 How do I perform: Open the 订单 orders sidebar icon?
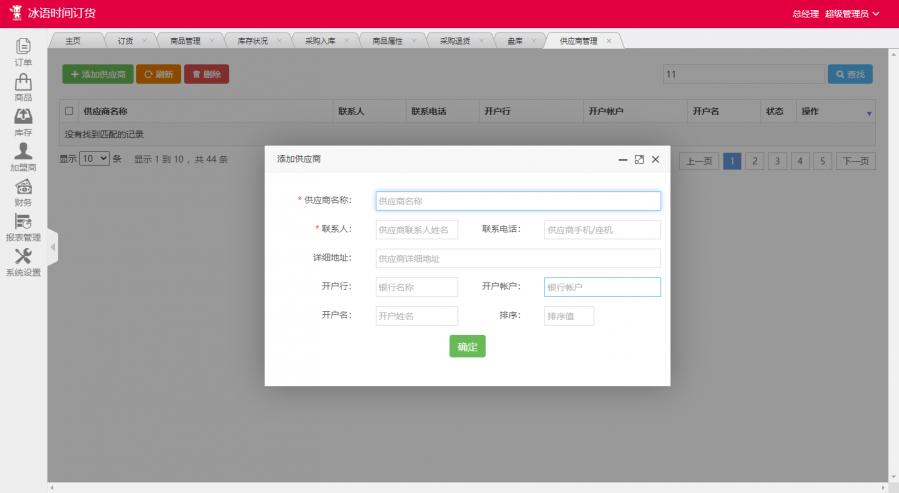[23, 47]
